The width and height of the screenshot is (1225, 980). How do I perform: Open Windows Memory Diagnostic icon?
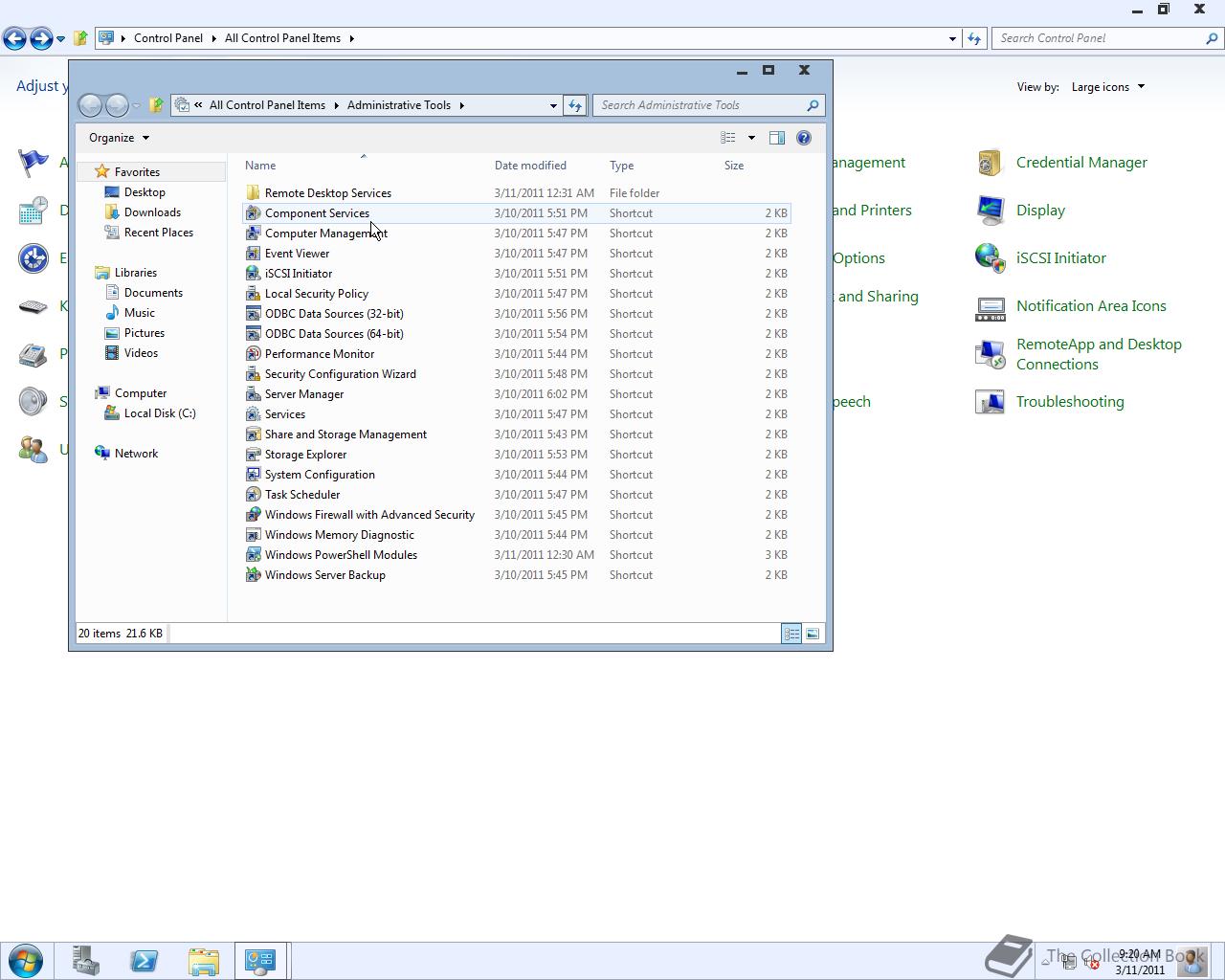[x=253, y=535]
